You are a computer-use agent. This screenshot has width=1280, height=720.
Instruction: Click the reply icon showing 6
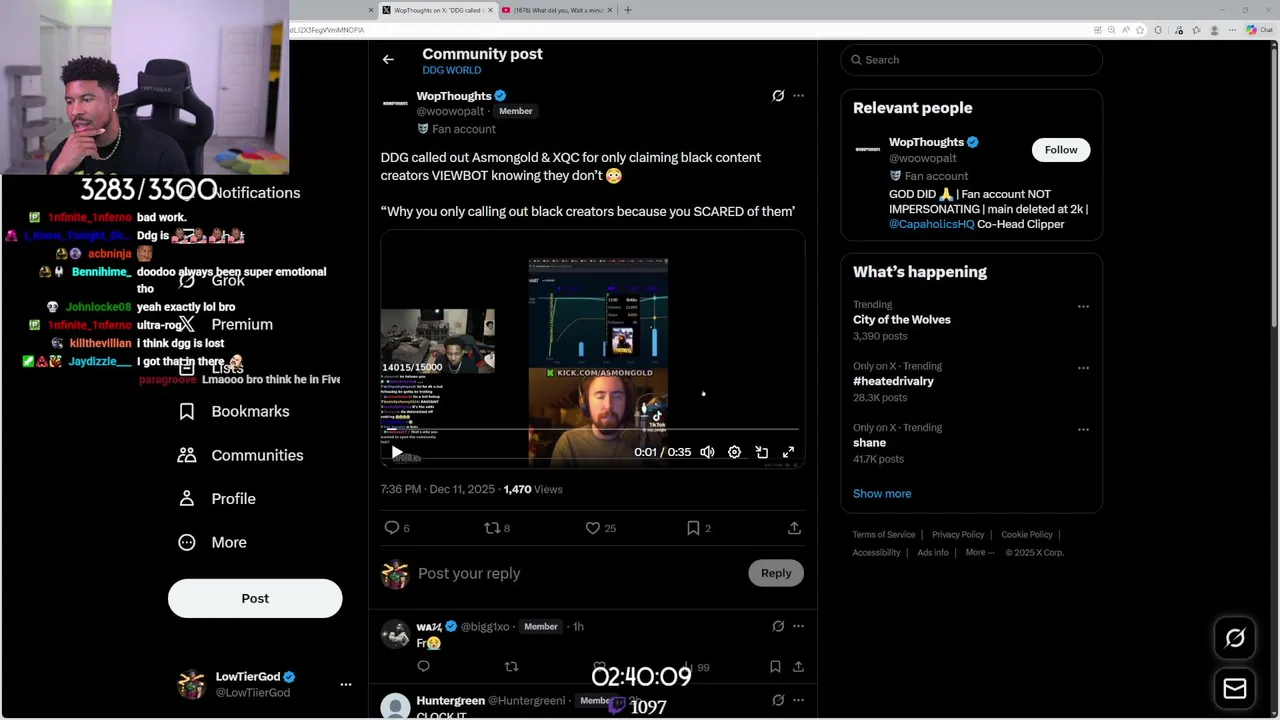pyautogui.click(x=392, y=528)
